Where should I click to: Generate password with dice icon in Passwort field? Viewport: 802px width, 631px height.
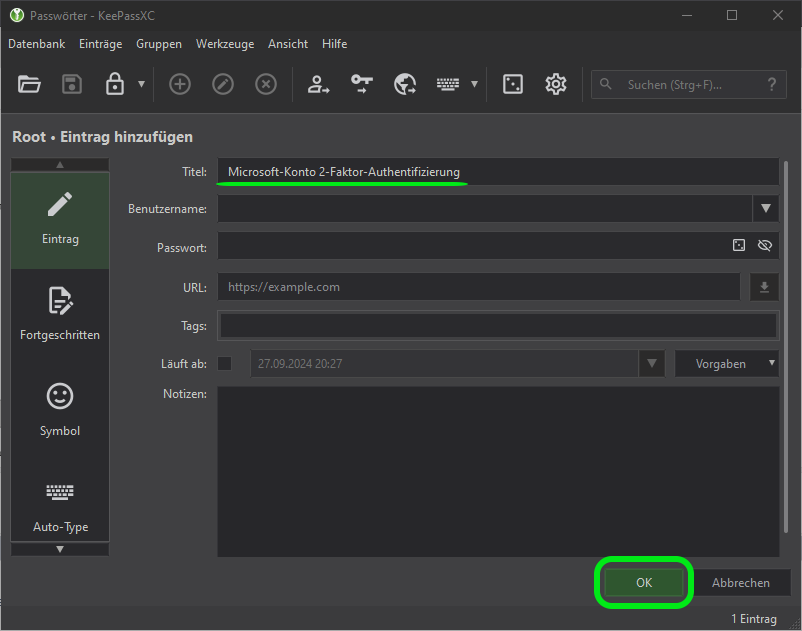click(x=739, y=246)
